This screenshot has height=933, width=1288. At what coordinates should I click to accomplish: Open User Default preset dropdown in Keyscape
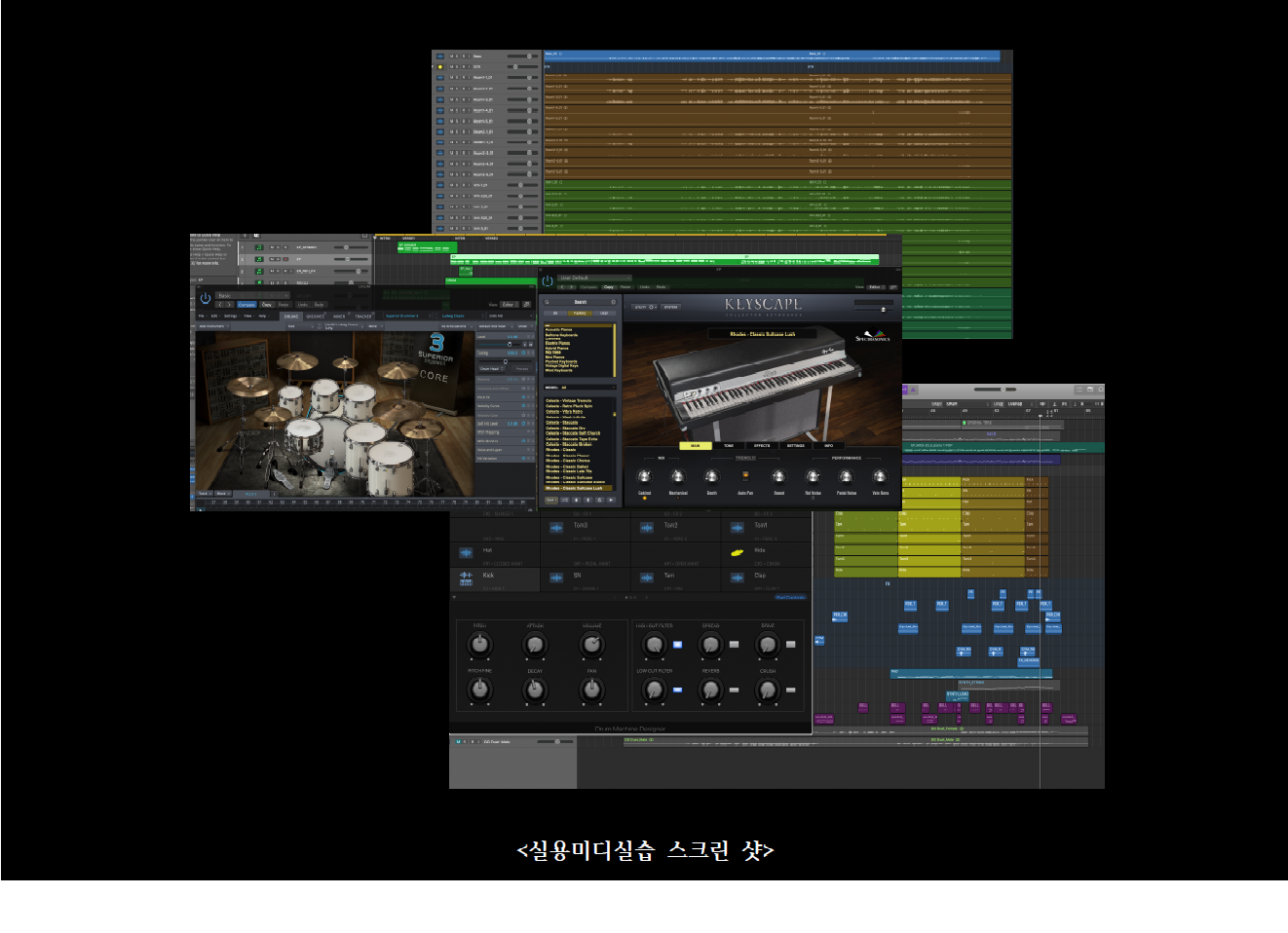click(x=594, y=278)
